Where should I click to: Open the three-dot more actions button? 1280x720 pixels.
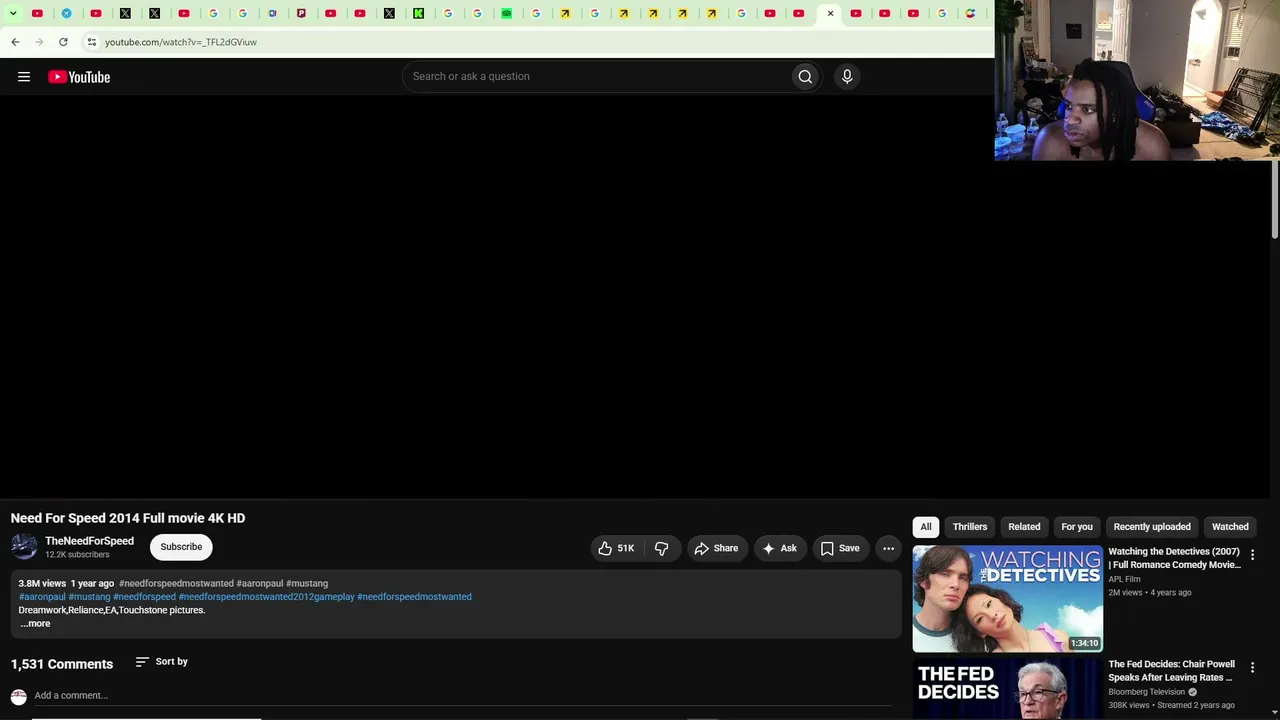click(x=888, y=548)
